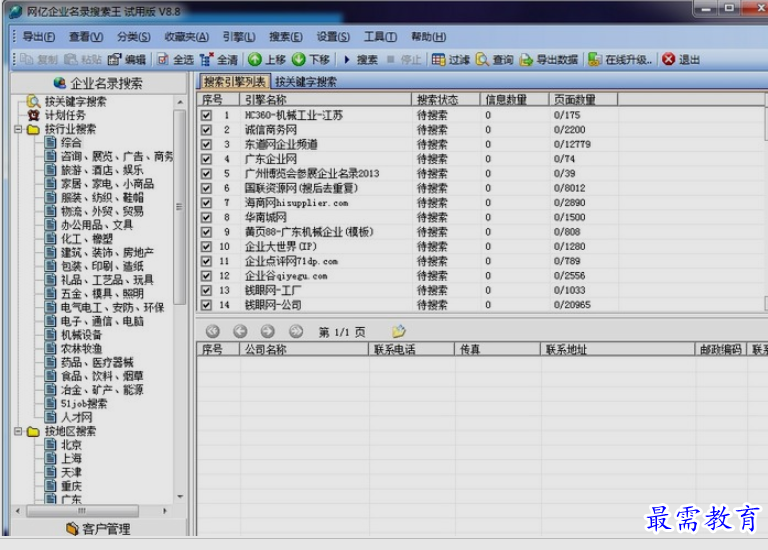
Task: Toggle checkbox for HC360-机械工业-江苏
Action: coord(206,115)
